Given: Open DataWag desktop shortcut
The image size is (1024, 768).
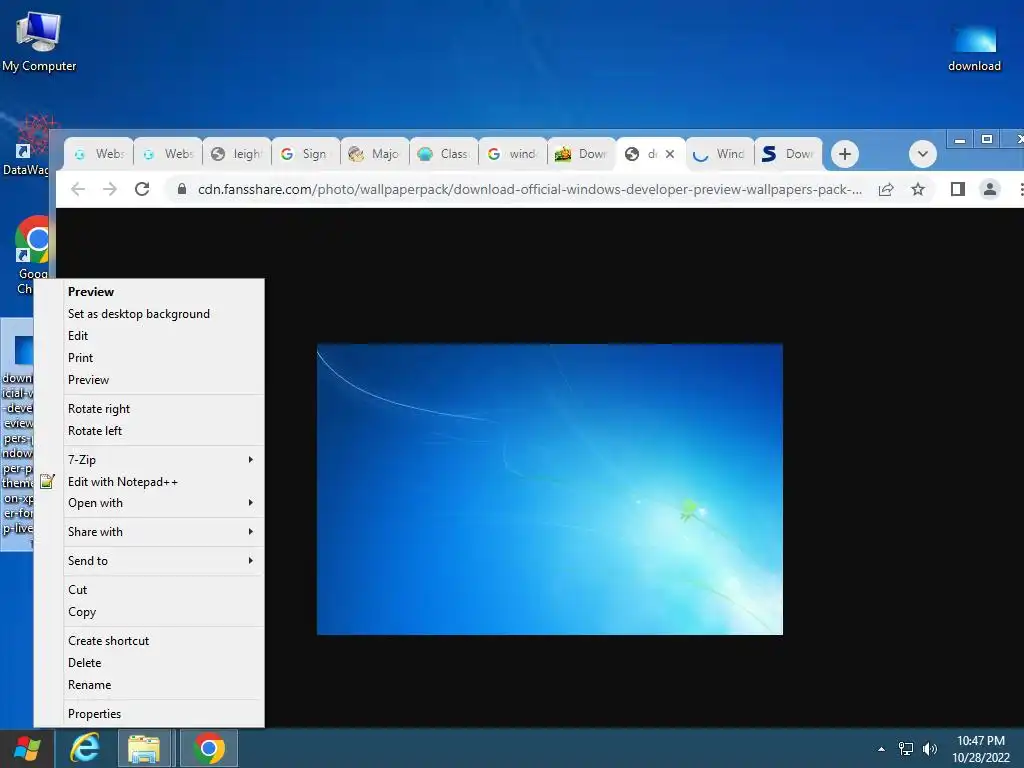Looking at the screenshot, I should point(26,145).
